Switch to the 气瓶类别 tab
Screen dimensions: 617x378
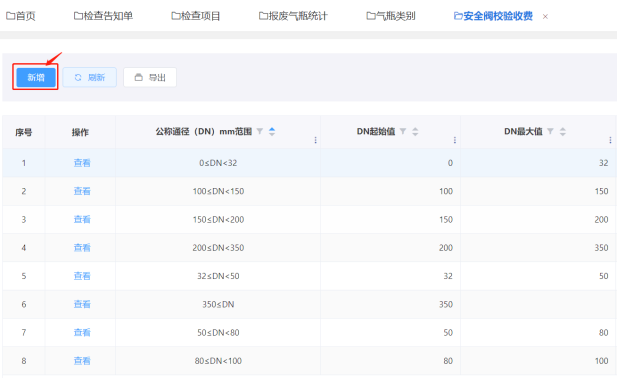click(391, 16)
